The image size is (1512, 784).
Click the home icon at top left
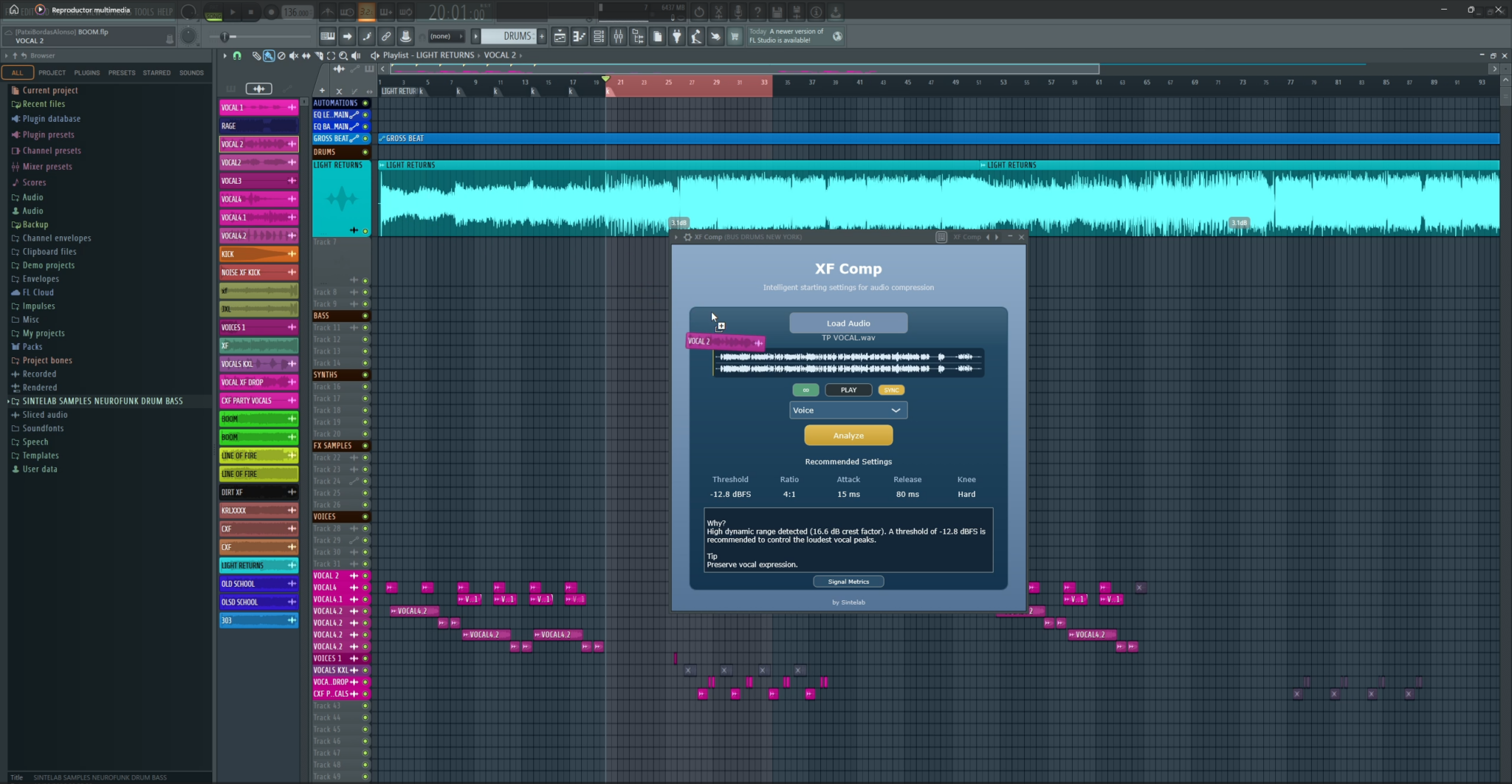click(x=13, y=10)
